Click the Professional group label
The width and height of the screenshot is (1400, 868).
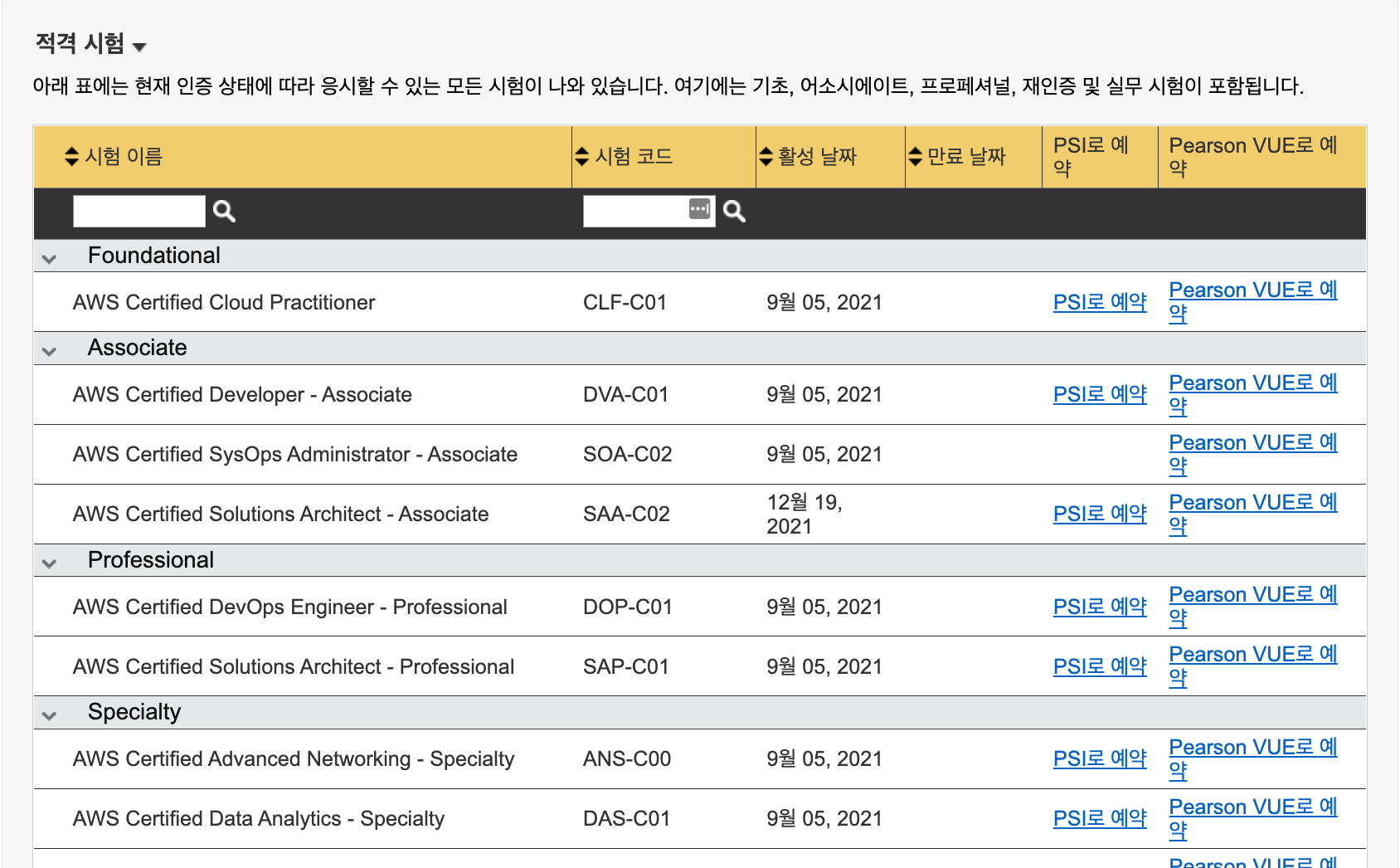click(x=151, y=560)
